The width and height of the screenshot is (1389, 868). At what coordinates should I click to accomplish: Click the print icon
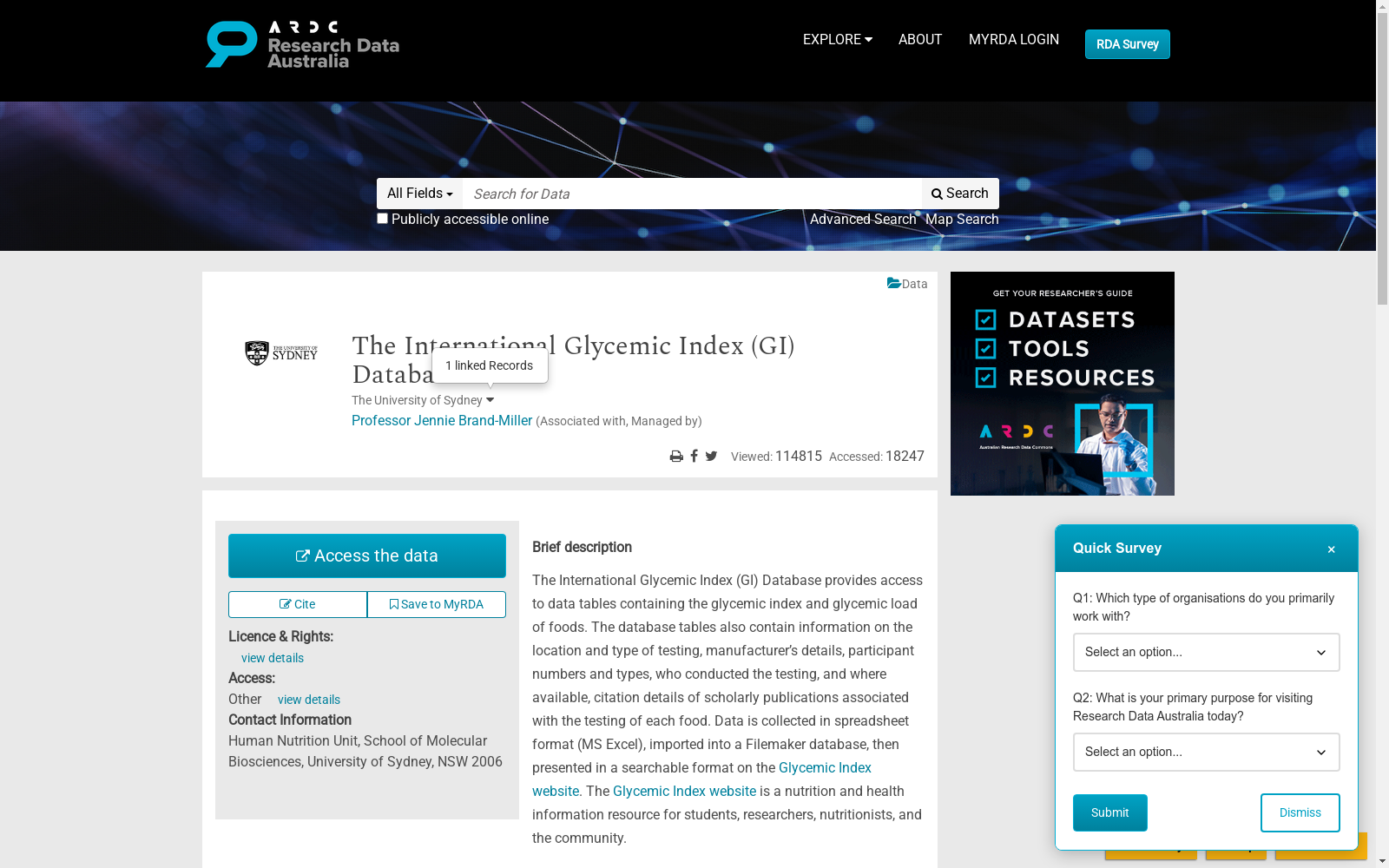[x=676, y=457]
